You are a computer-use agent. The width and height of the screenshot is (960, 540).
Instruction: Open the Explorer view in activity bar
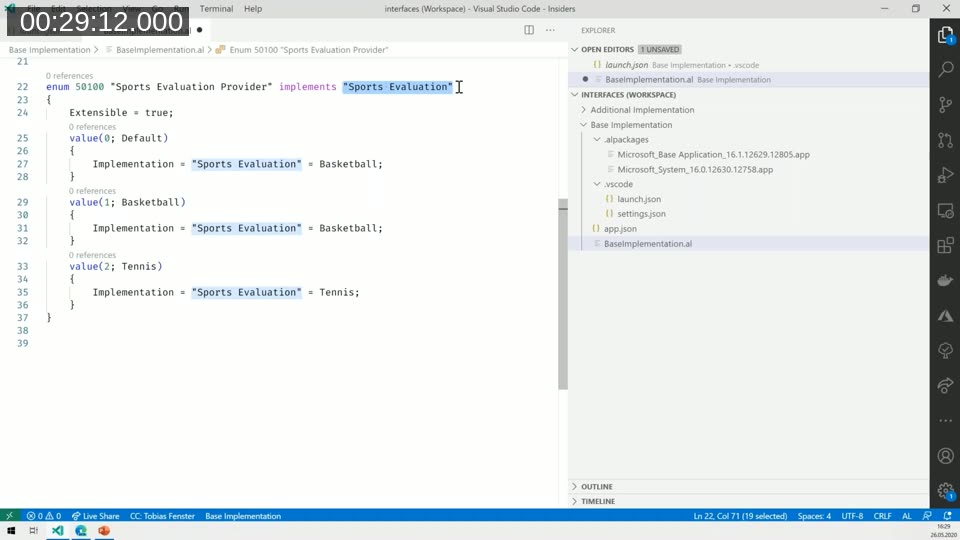point(945,34)
